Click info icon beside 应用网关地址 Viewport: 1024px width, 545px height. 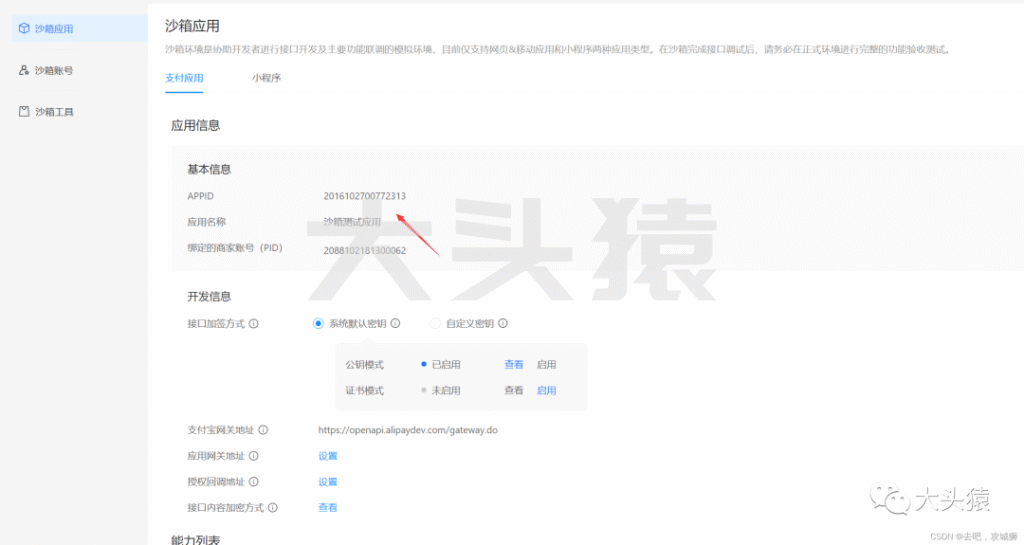click(254, 456)
